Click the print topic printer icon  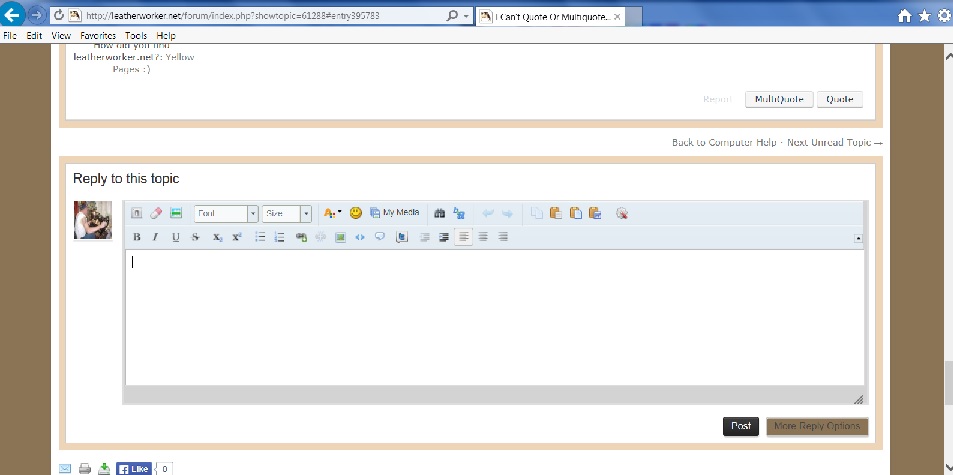pos(85,468)
